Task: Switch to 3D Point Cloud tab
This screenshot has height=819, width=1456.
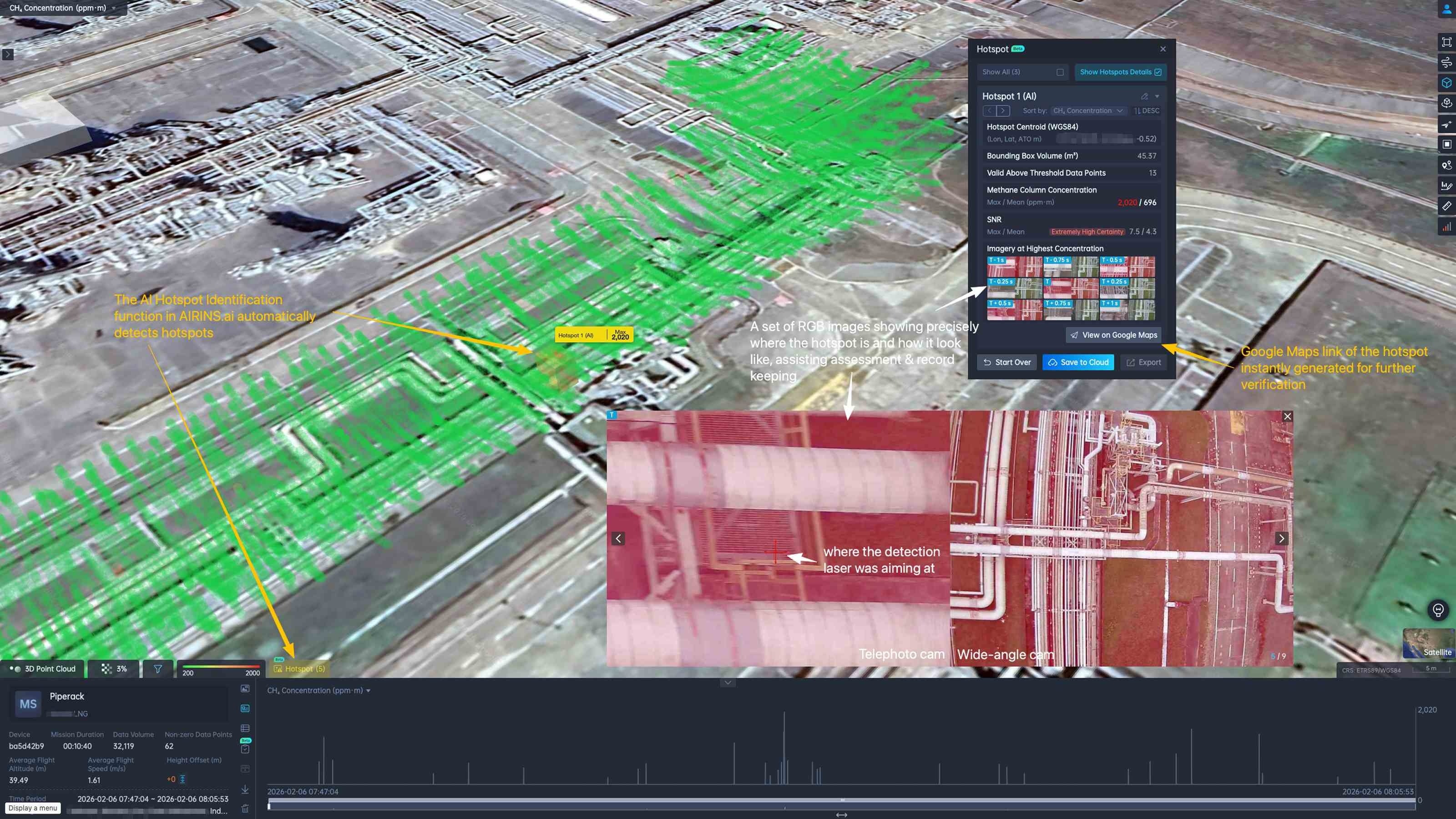Action: tap(43, 669)
